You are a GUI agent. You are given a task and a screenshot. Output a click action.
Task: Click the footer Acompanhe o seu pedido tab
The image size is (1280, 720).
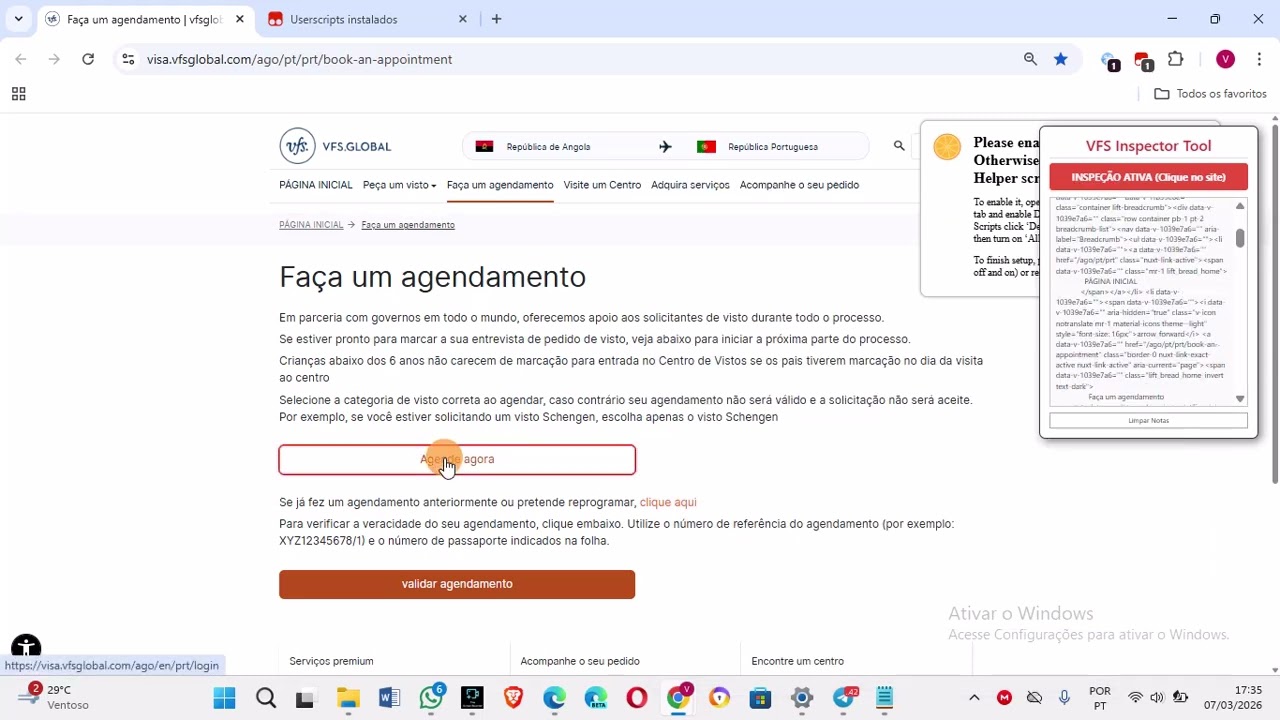(x=580, y=661)
